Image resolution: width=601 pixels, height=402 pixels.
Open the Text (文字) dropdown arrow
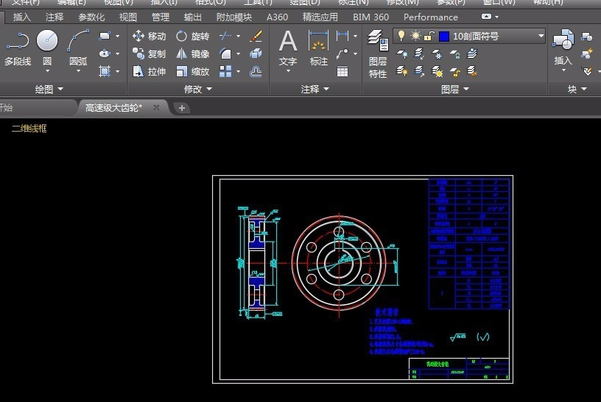[288, 71]
